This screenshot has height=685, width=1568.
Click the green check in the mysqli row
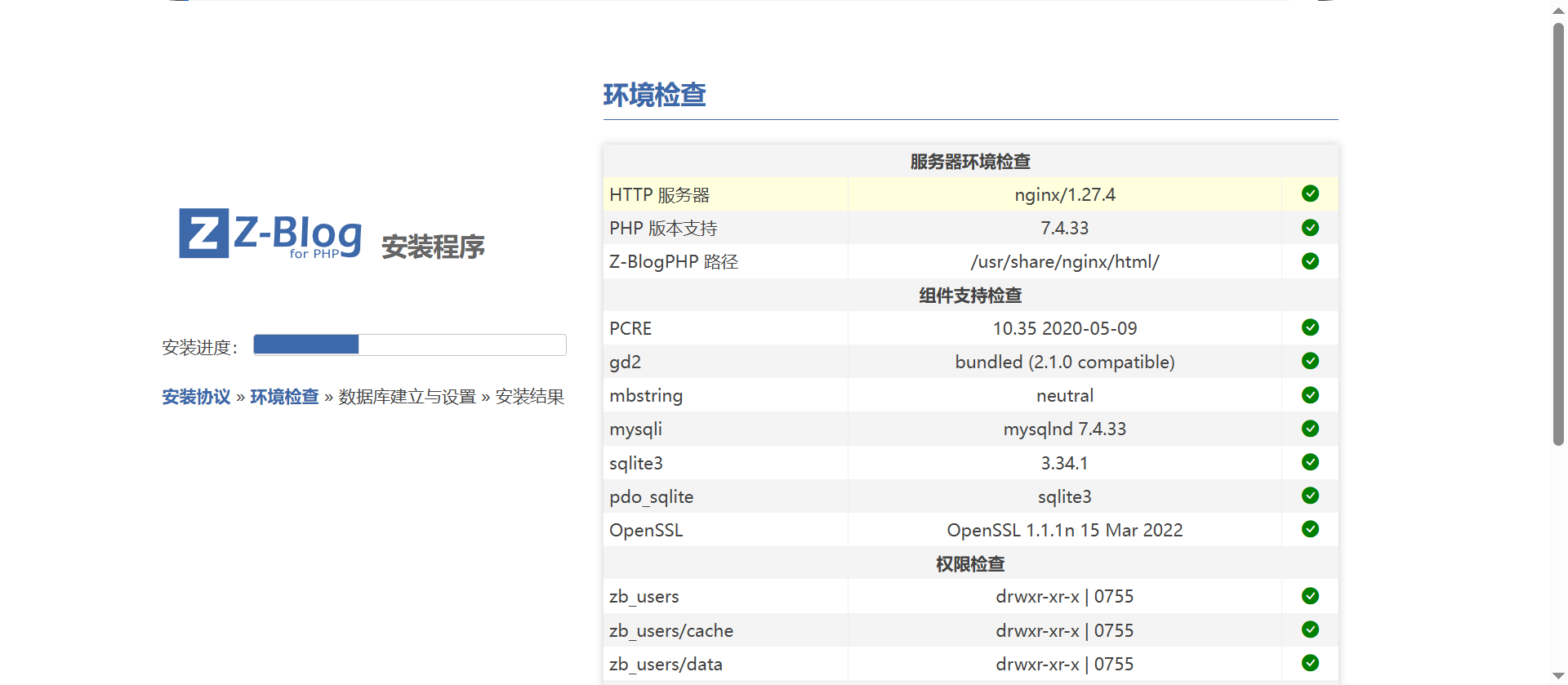pos(1310,429)
